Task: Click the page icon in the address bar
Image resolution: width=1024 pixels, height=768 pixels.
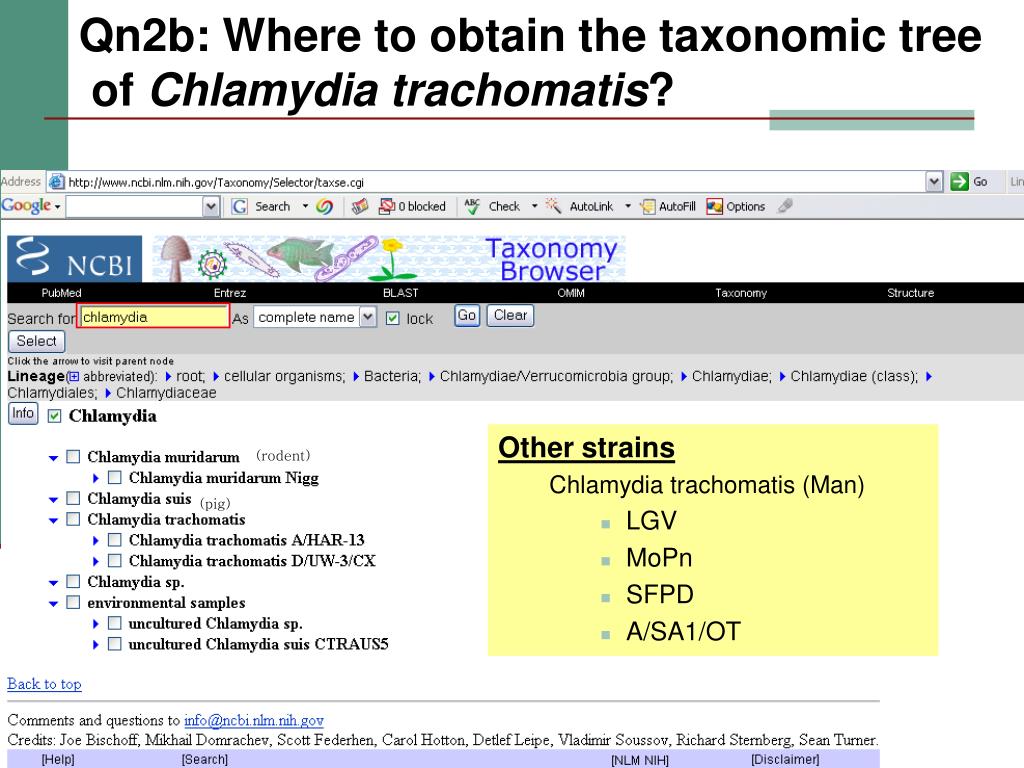Action: [x=57, y=182]
